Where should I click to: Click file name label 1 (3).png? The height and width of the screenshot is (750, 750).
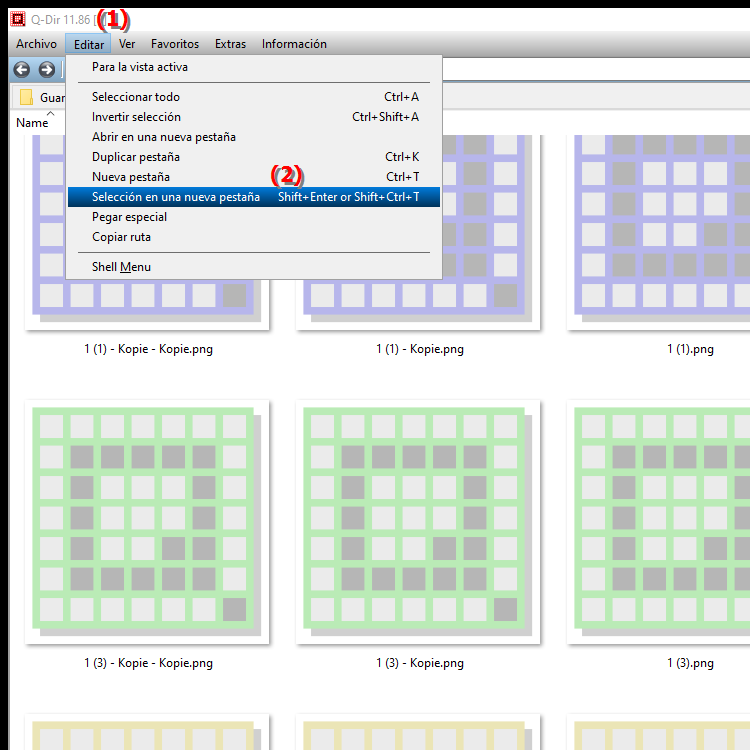point(690,663)
